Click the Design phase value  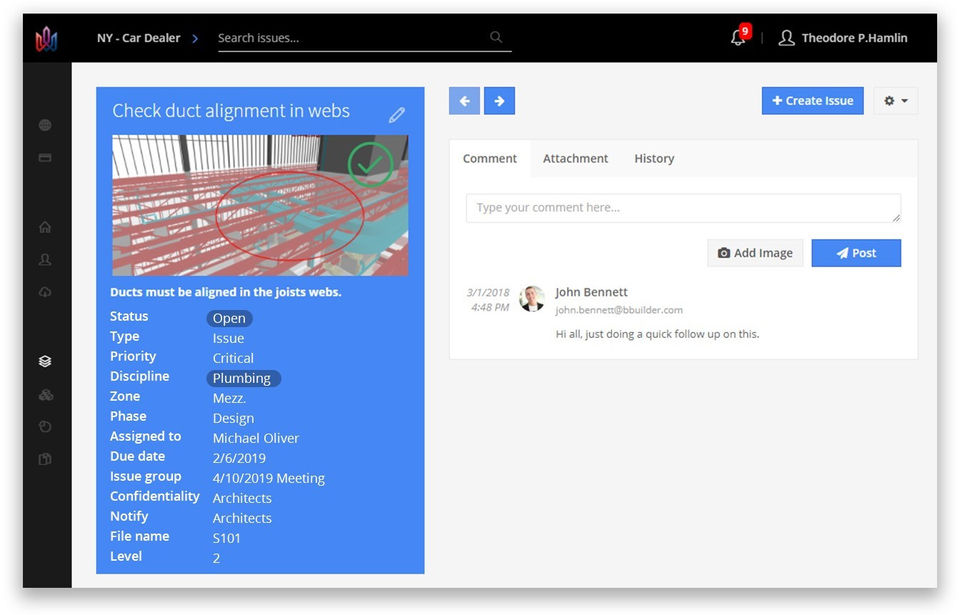[233, 418]
